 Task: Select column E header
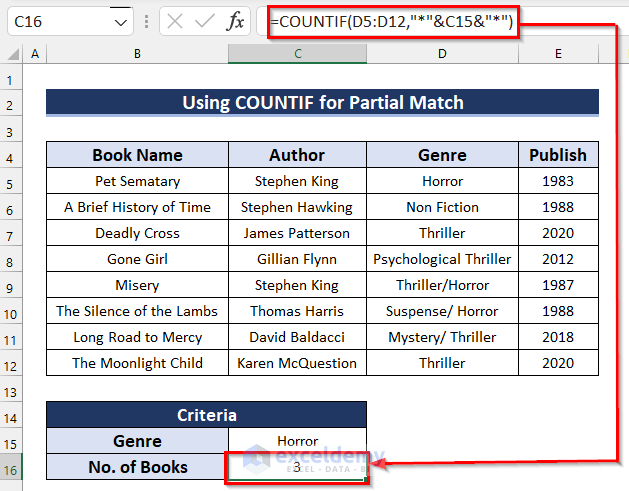(558, 52)
